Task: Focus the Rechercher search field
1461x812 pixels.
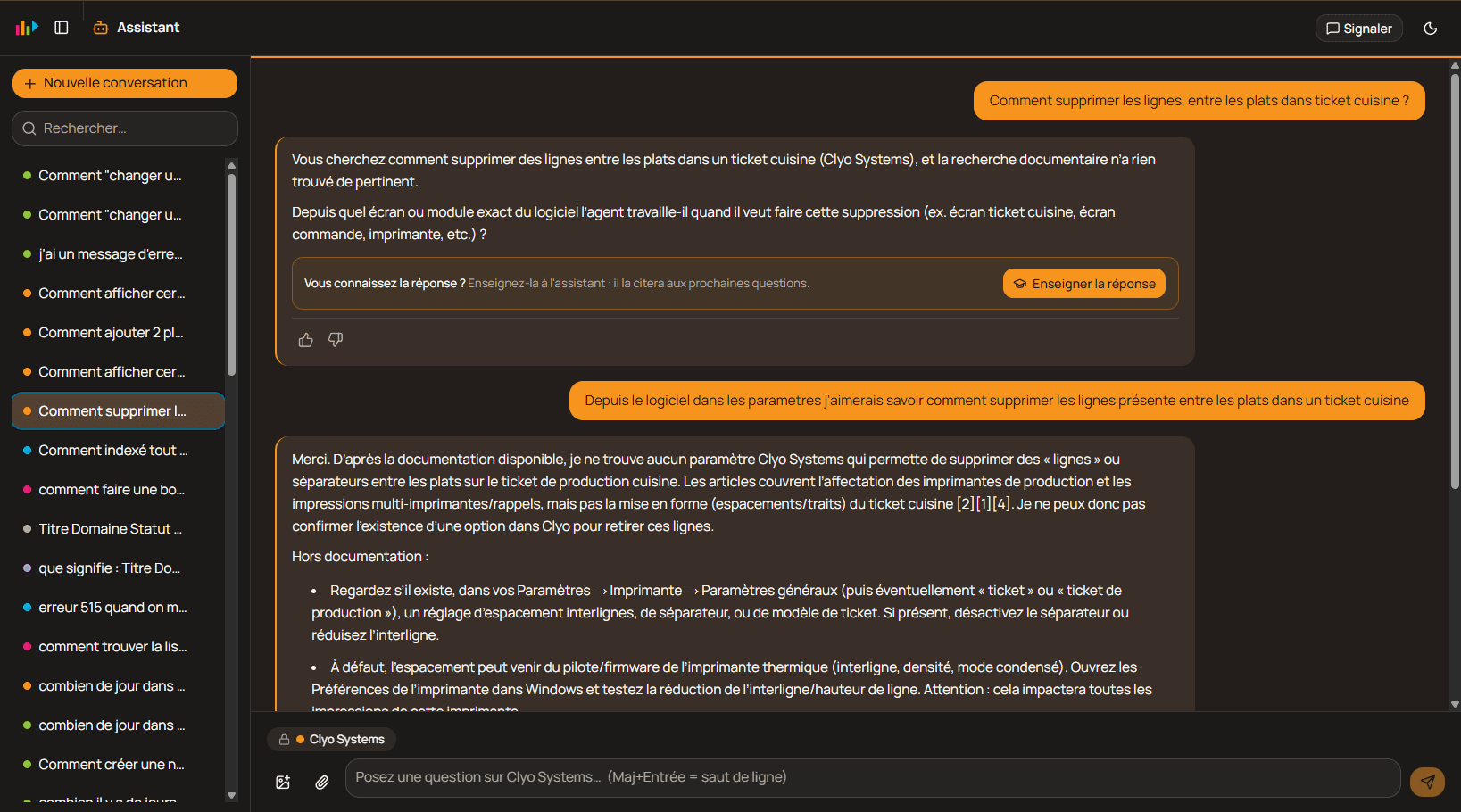Action: click(x=125, y=128)
